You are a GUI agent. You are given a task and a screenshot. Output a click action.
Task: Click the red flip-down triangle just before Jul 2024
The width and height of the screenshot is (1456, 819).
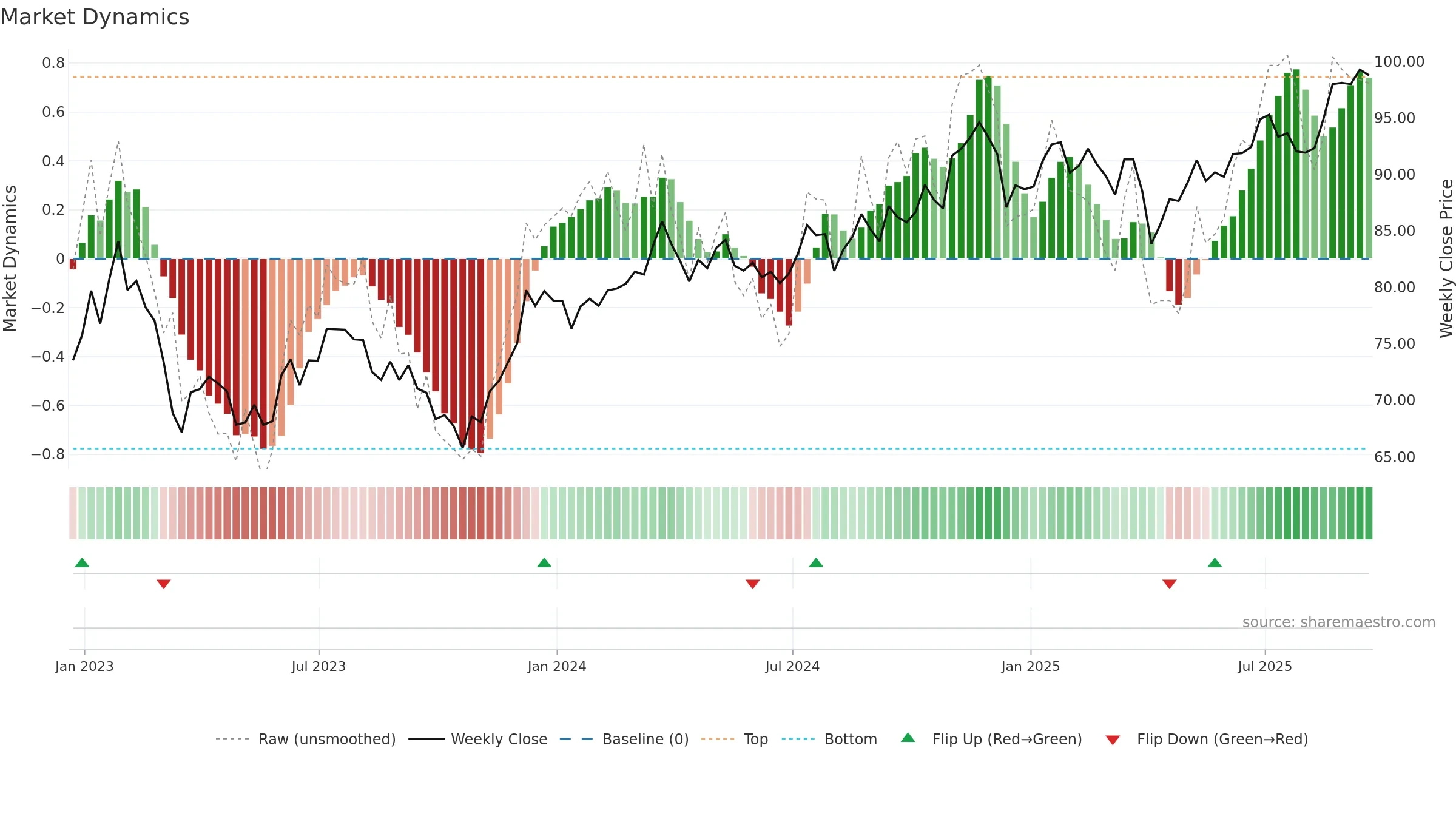752,584
